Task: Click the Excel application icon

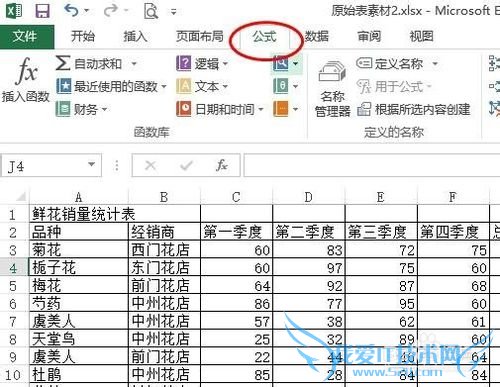Action: (14, 11)
